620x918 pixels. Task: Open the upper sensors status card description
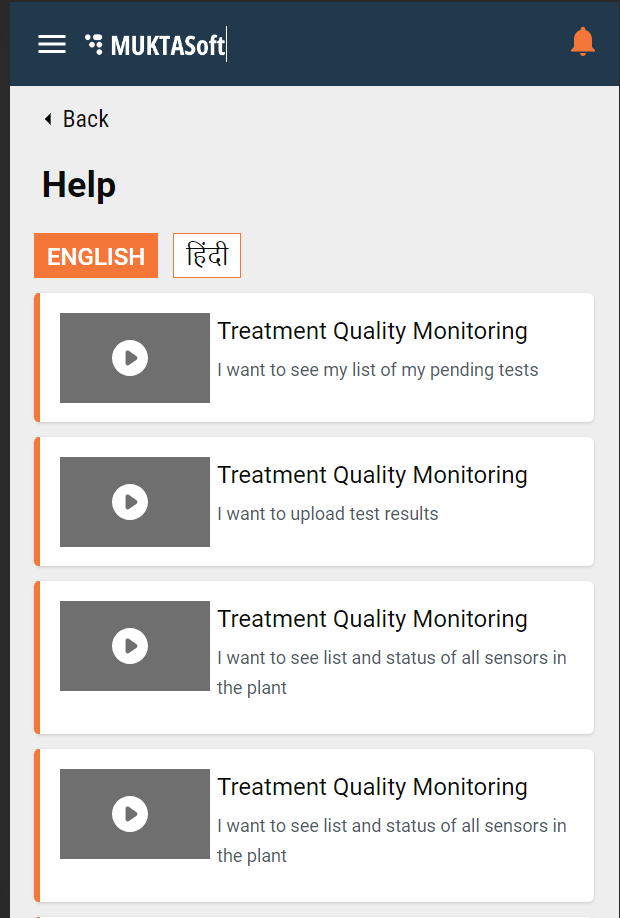(391, 672)
